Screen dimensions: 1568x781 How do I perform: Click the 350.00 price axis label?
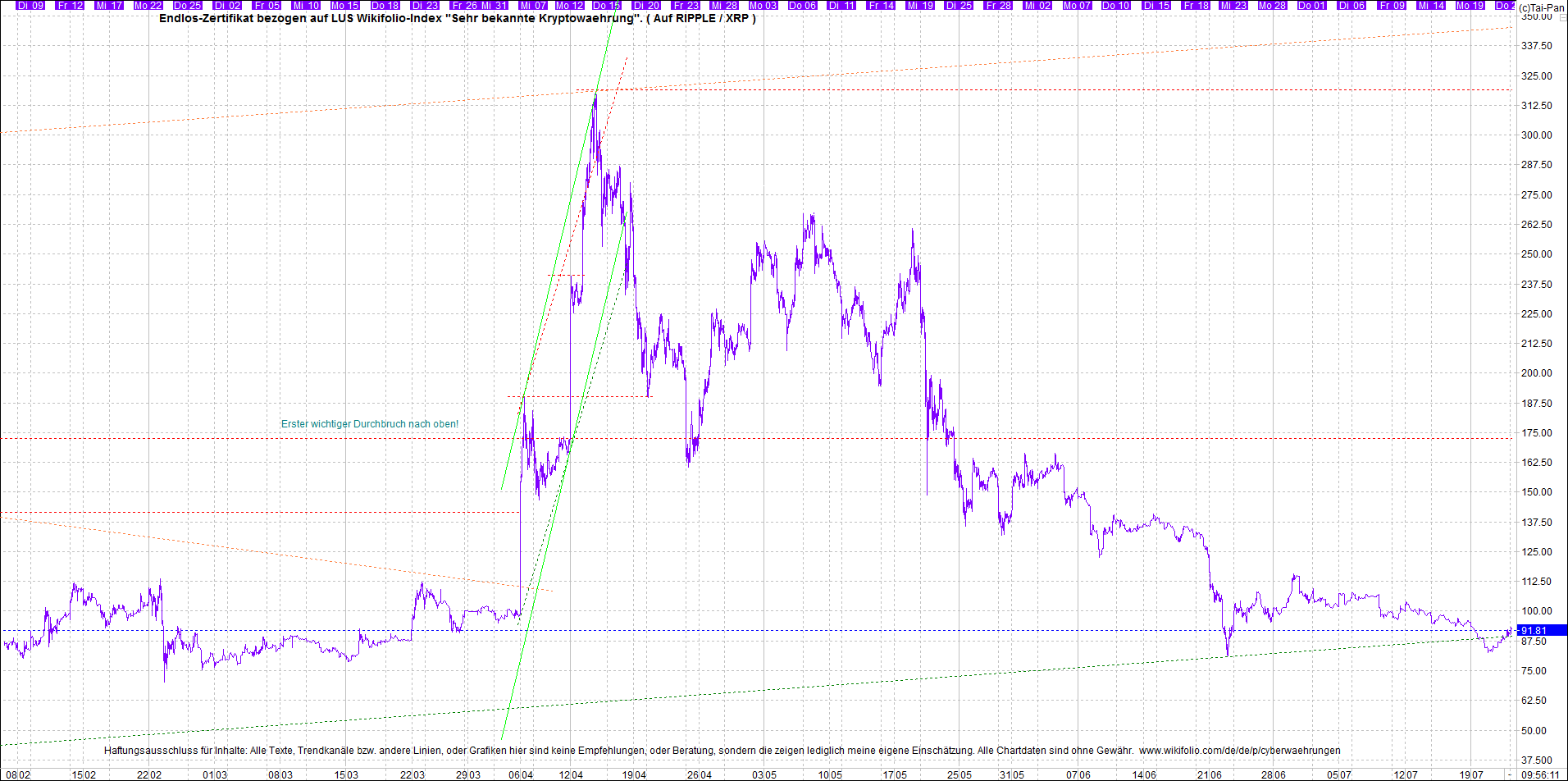1536,16
